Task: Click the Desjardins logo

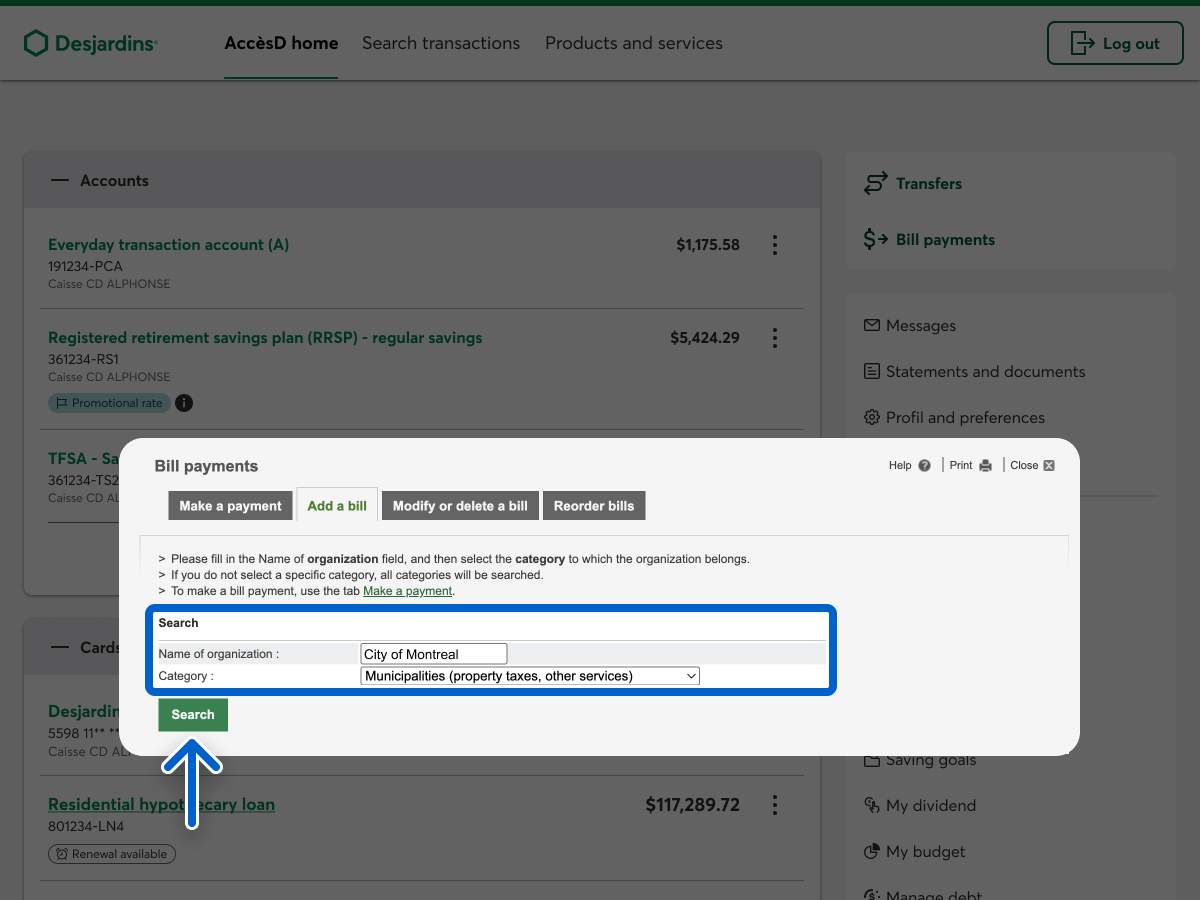Action: (91, 43)
